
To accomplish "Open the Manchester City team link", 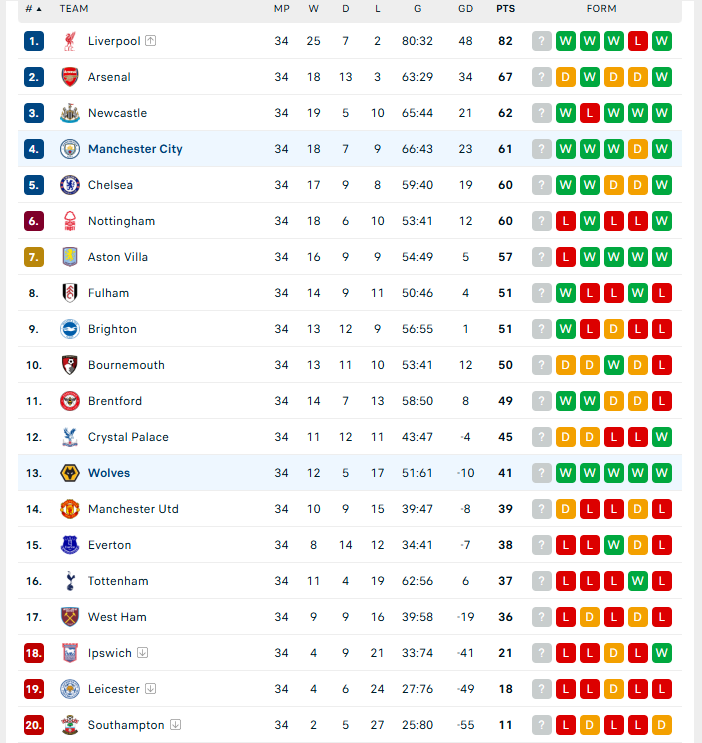I will coord(135,149).
